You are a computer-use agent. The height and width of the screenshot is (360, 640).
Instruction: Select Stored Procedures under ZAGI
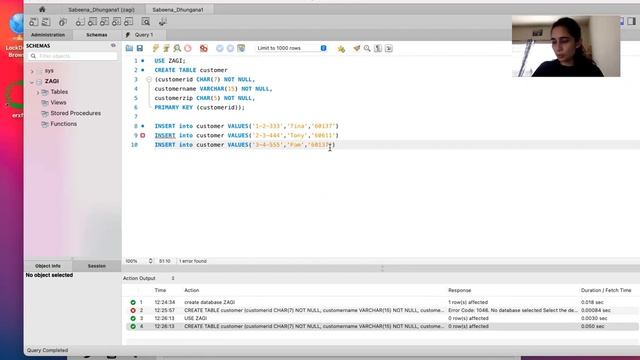(x=76, y=113)
